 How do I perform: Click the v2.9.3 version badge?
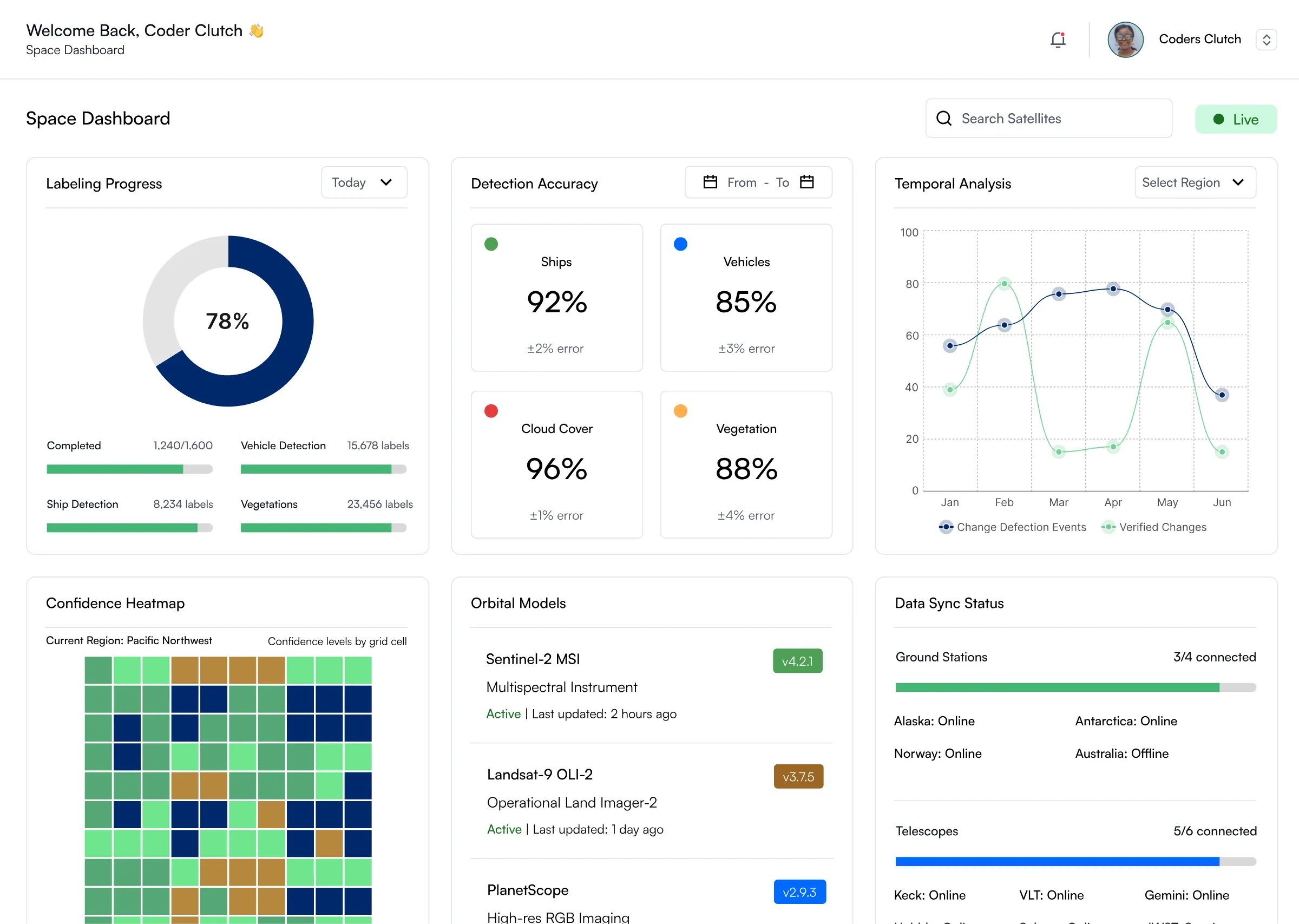point(799,892)
